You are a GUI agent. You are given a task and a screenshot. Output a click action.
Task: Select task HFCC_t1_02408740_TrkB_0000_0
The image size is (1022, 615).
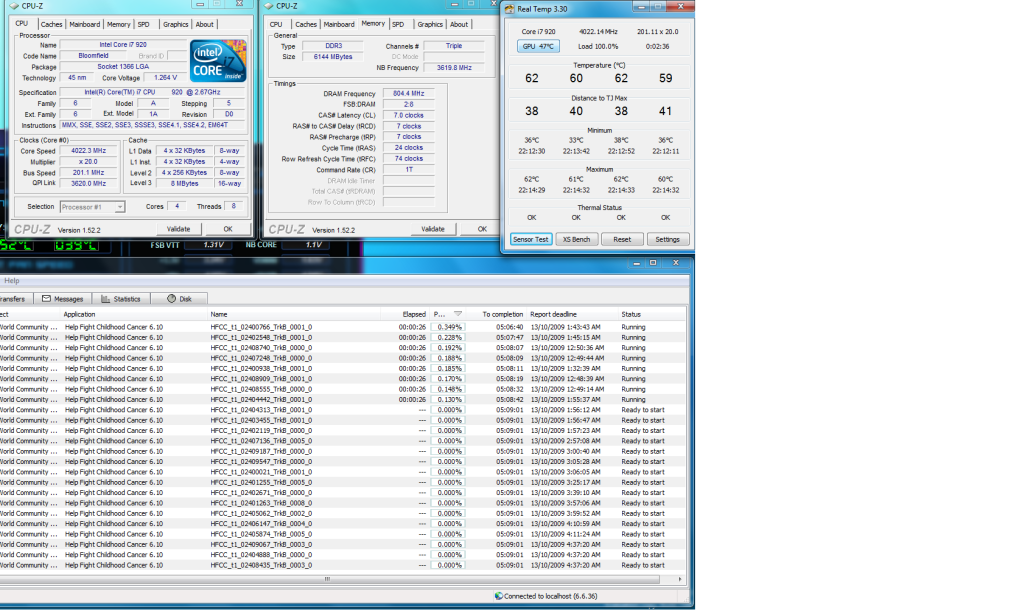click(x=261, y=348)
